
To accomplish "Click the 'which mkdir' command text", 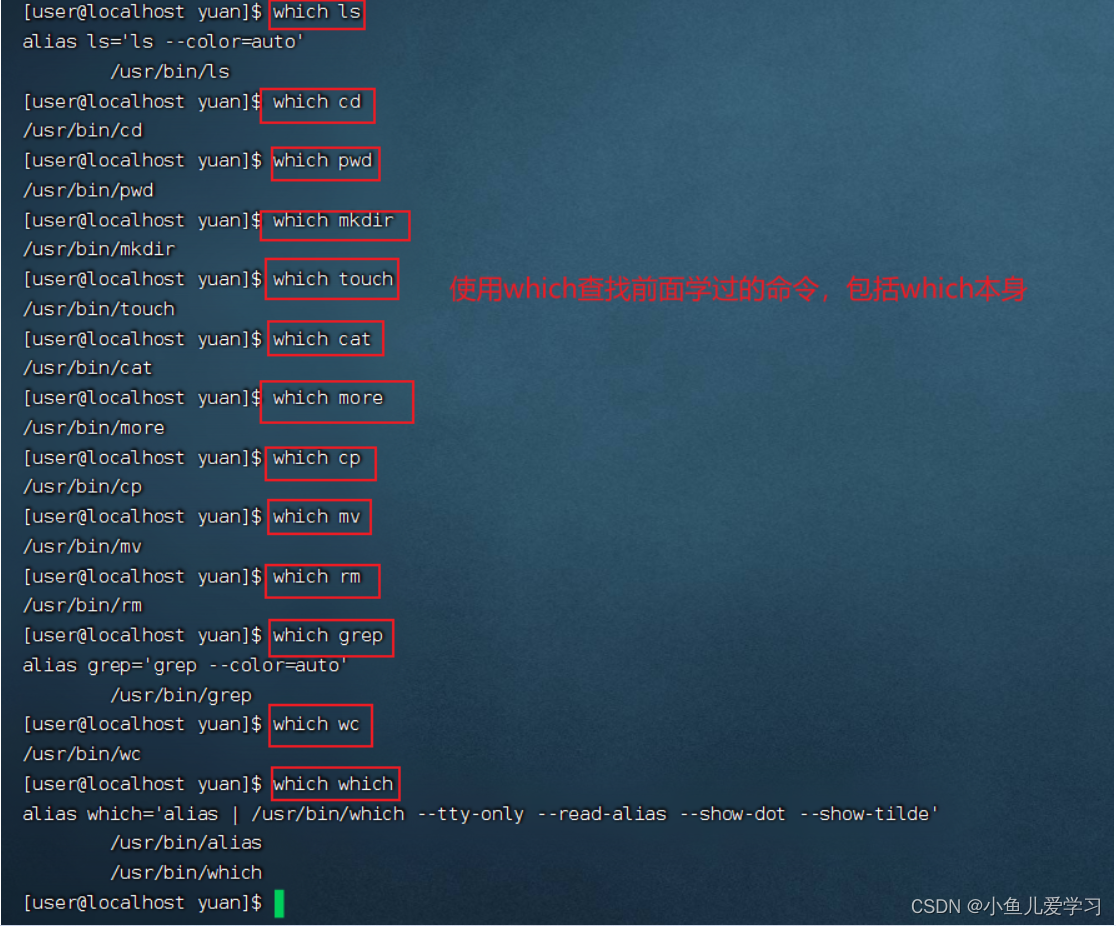I will click(x=333, y=221).
